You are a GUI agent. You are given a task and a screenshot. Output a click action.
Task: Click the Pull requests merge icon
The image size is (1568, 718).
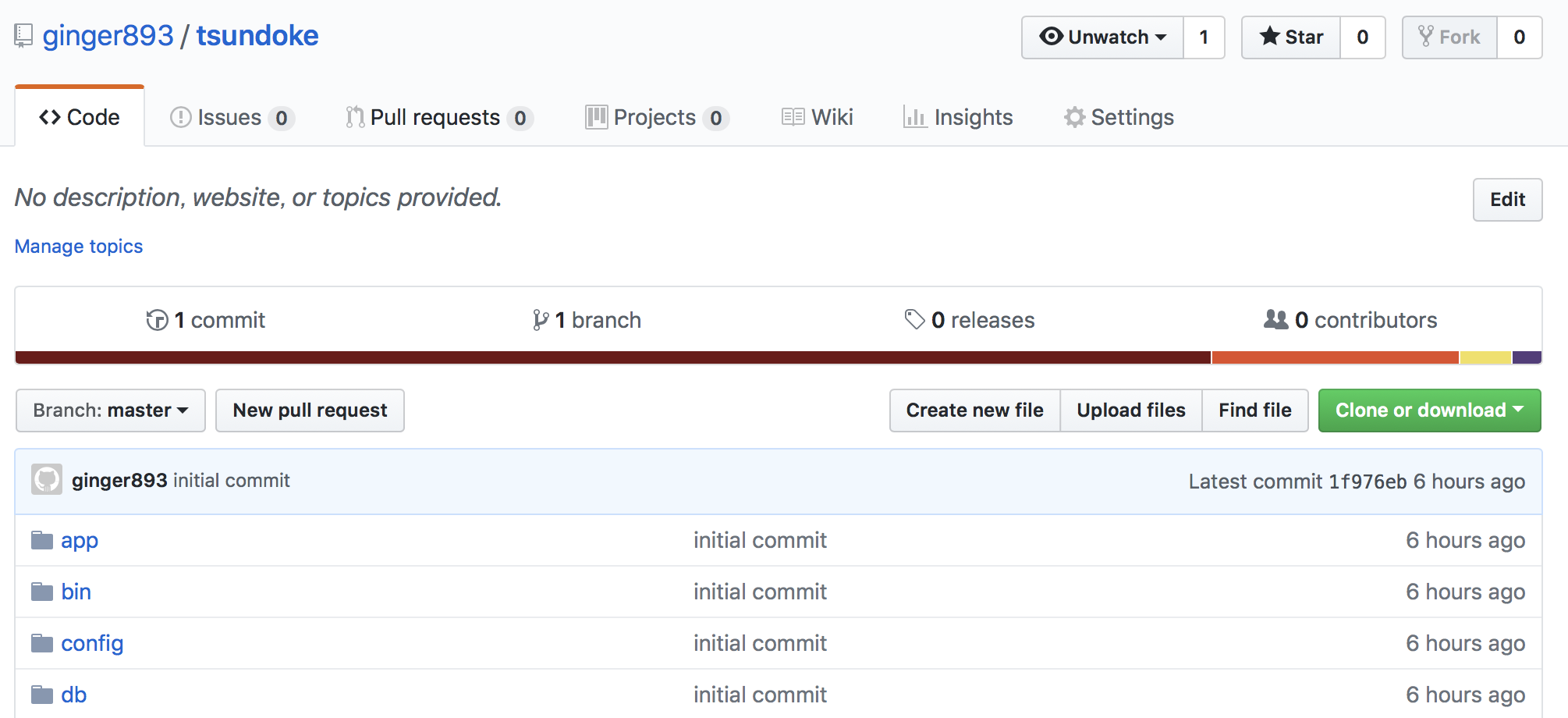[x=355, y=117]
